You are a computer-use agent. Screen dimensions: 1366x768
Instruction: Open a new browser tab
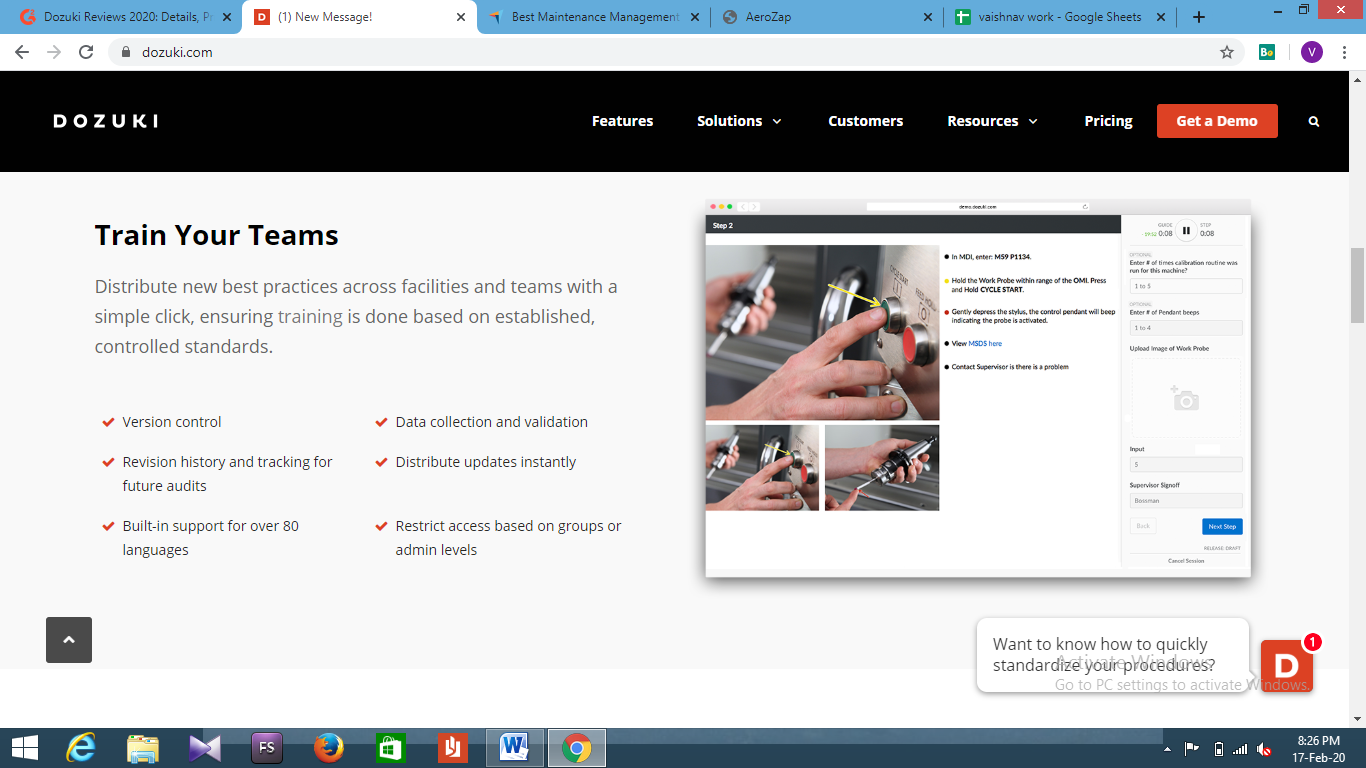tap(1199, 17)
